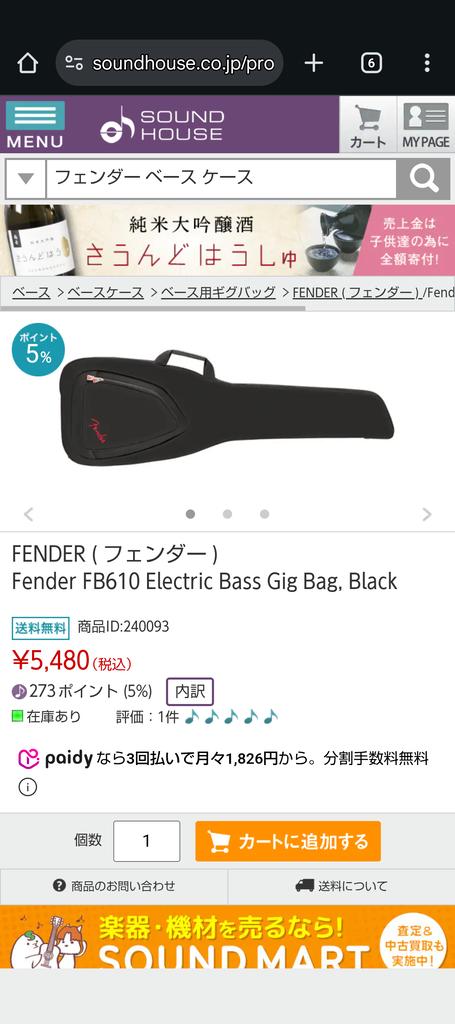
Task: Click the paidy info circle icon
Action: (27, 788)
